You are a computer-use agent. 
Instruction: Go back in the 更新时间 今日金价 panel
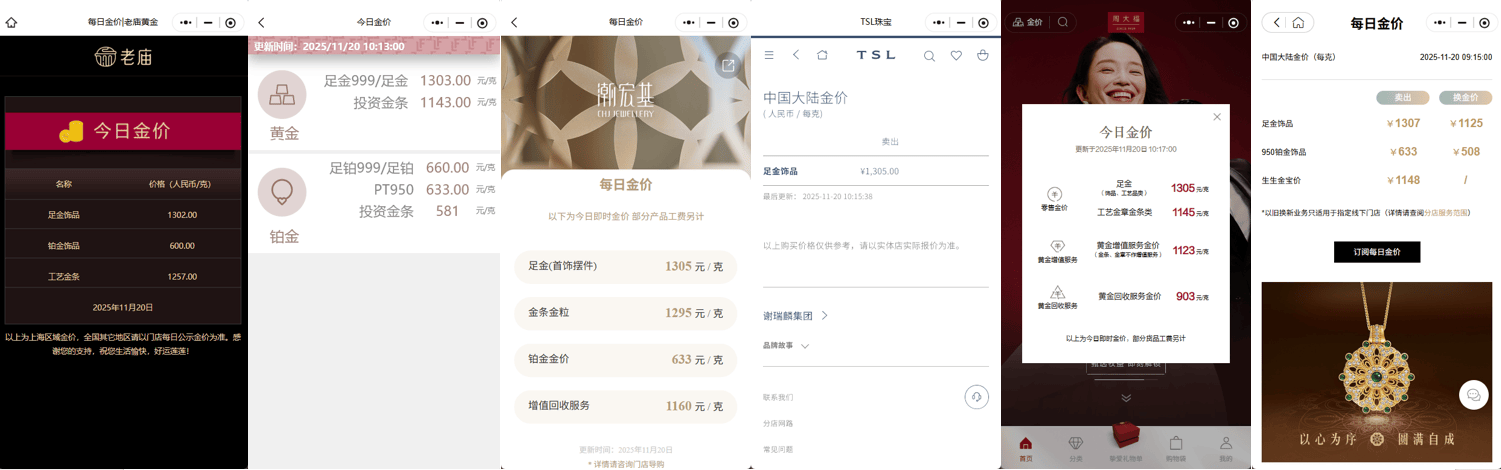(x=262, y=22)
